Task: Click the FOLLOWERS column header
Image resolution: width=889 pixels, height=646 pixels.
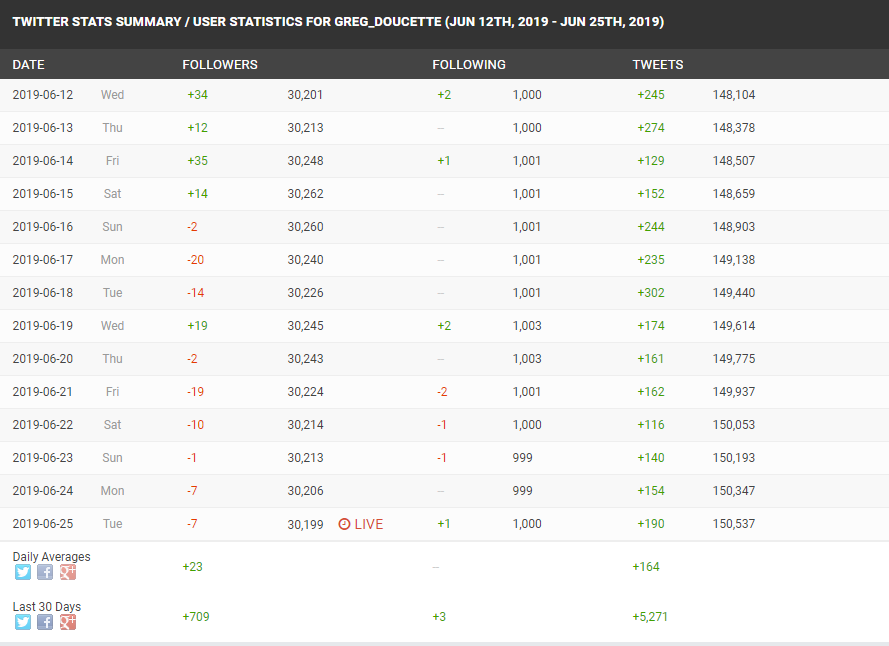Action: [220, 65]
